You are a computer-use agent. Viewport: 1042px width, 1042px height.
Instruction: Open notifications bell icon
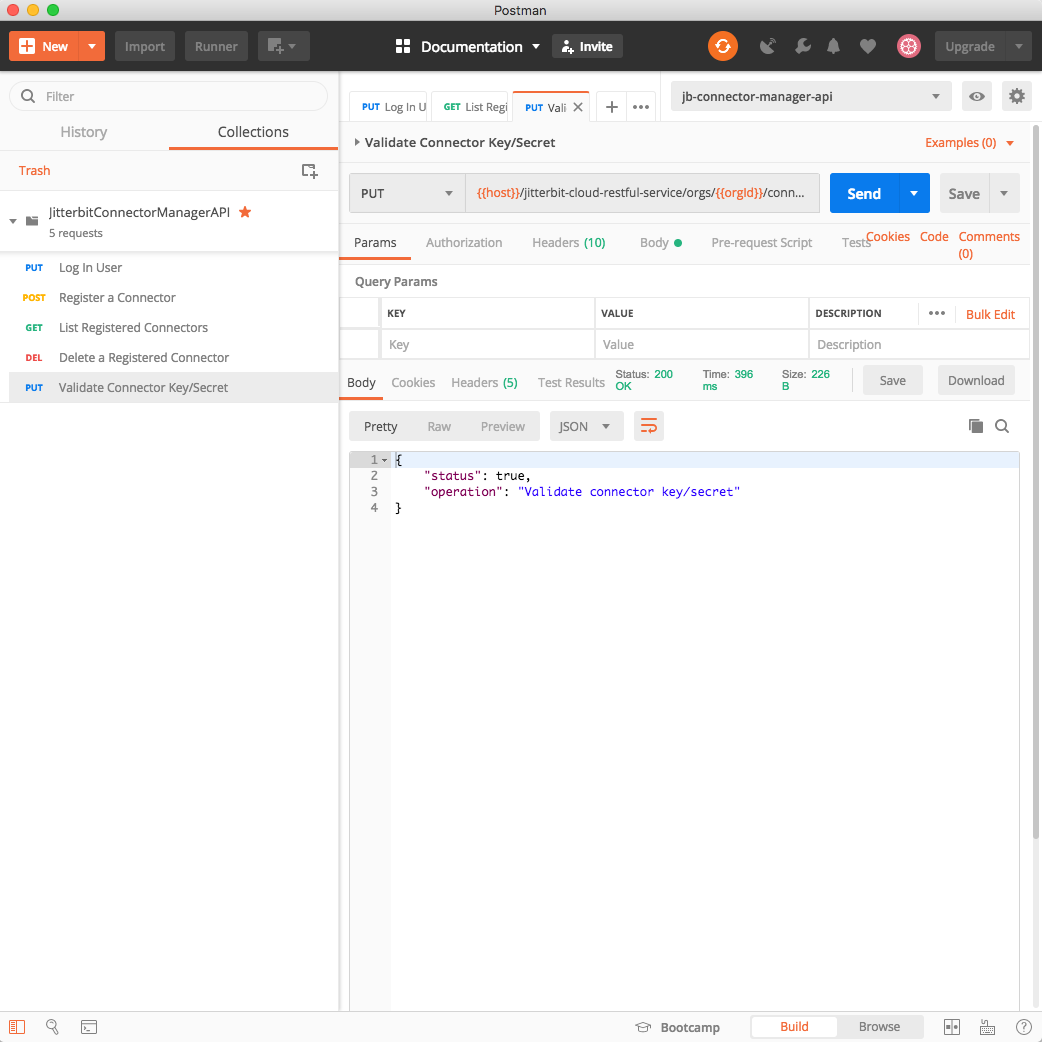pos(833,46)
